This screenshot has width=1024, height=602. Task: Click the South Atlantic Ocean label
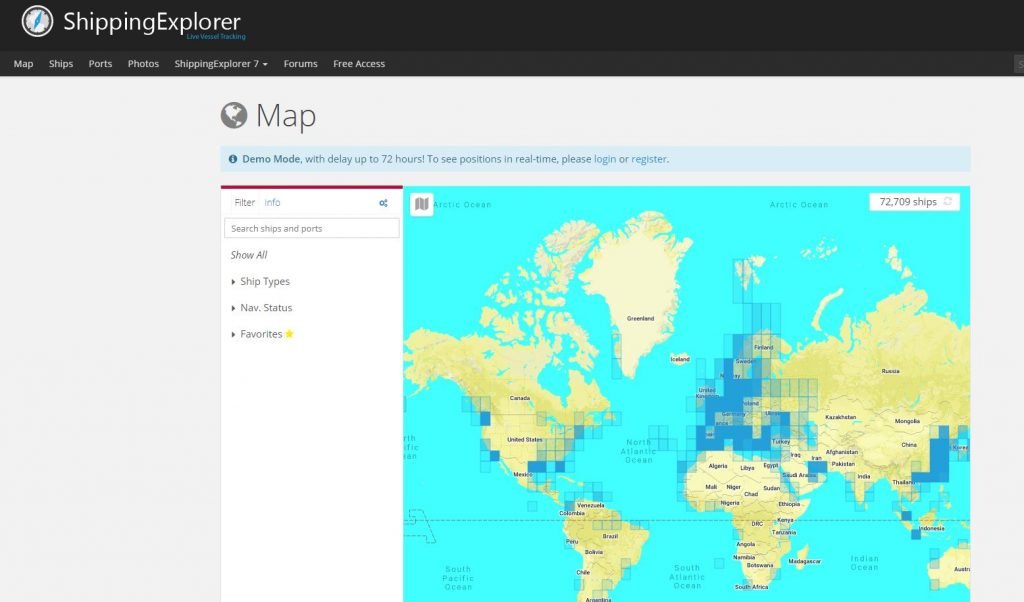[x=687, y=577]
